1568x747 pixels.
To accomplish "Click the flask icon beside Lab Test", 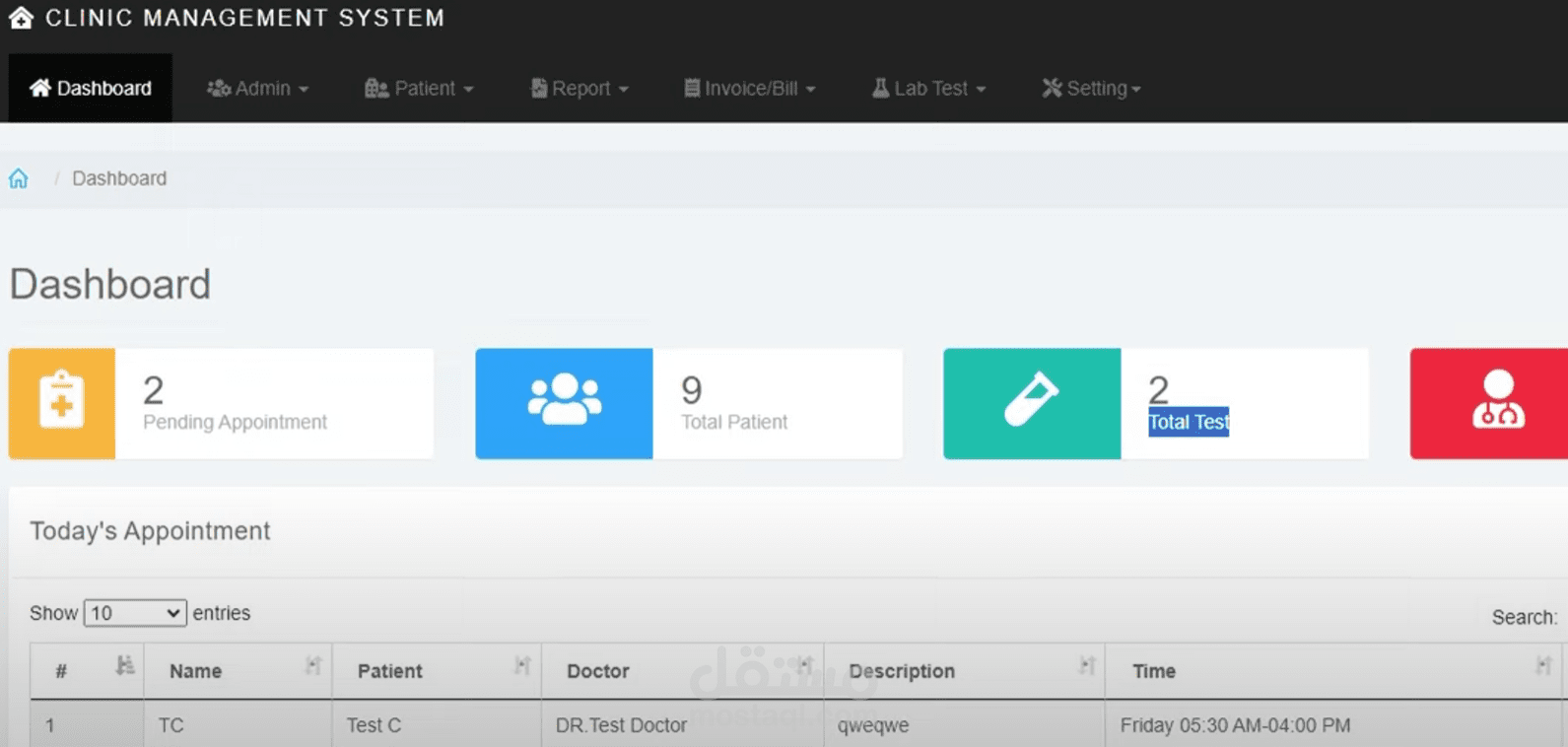I will (880, 88).
